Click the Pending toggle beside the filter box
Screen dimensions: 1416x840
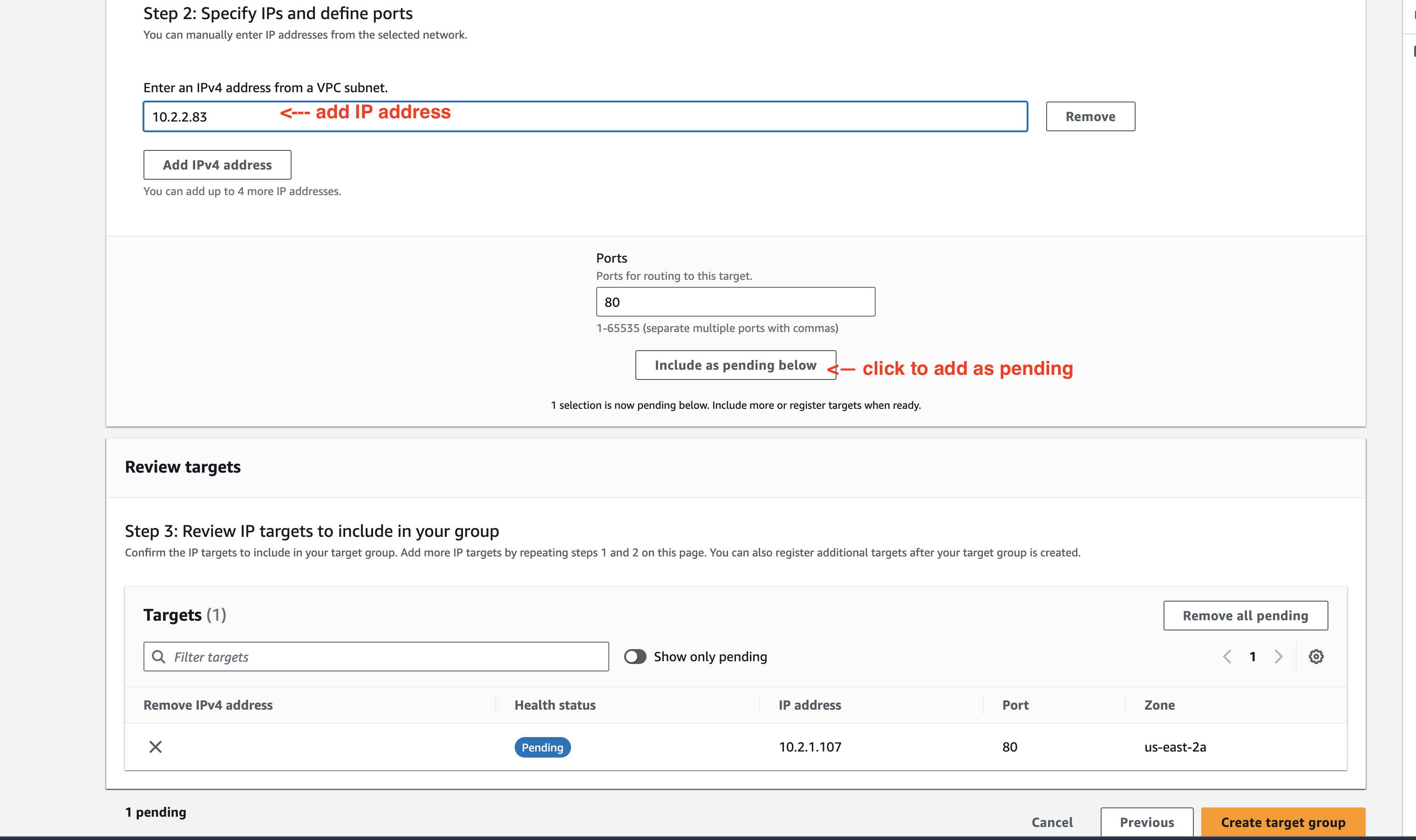tap(635, 657)
